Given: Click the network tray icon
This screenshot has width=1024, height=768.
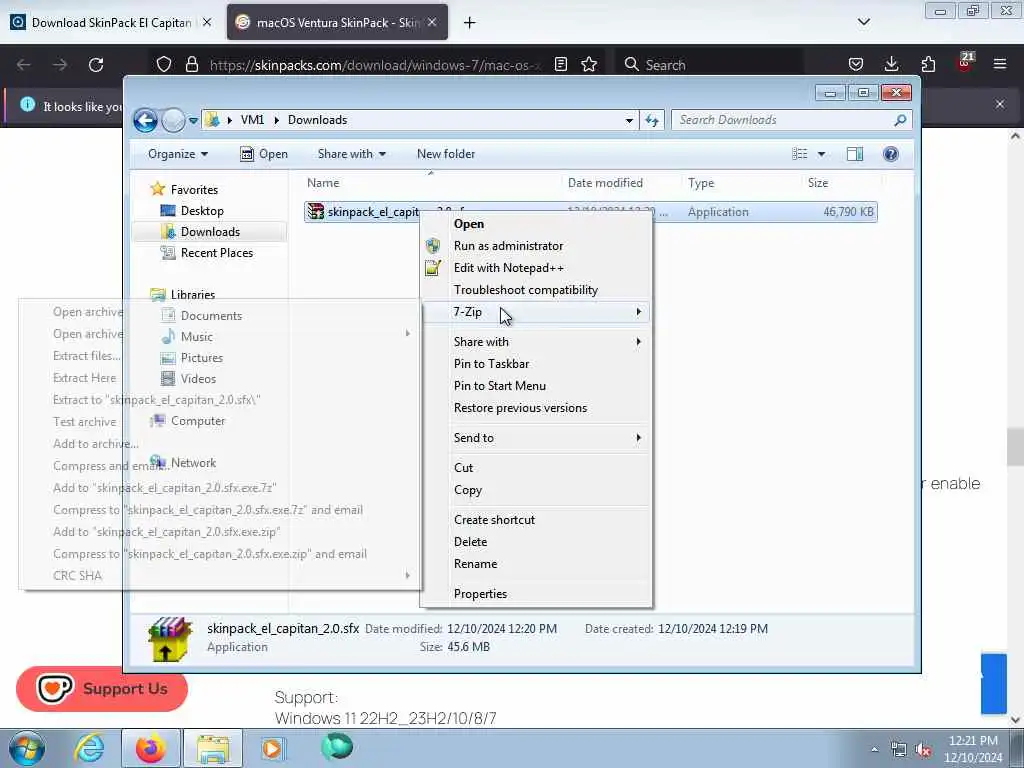Looking at the screenshot, I should pos(899,750).
